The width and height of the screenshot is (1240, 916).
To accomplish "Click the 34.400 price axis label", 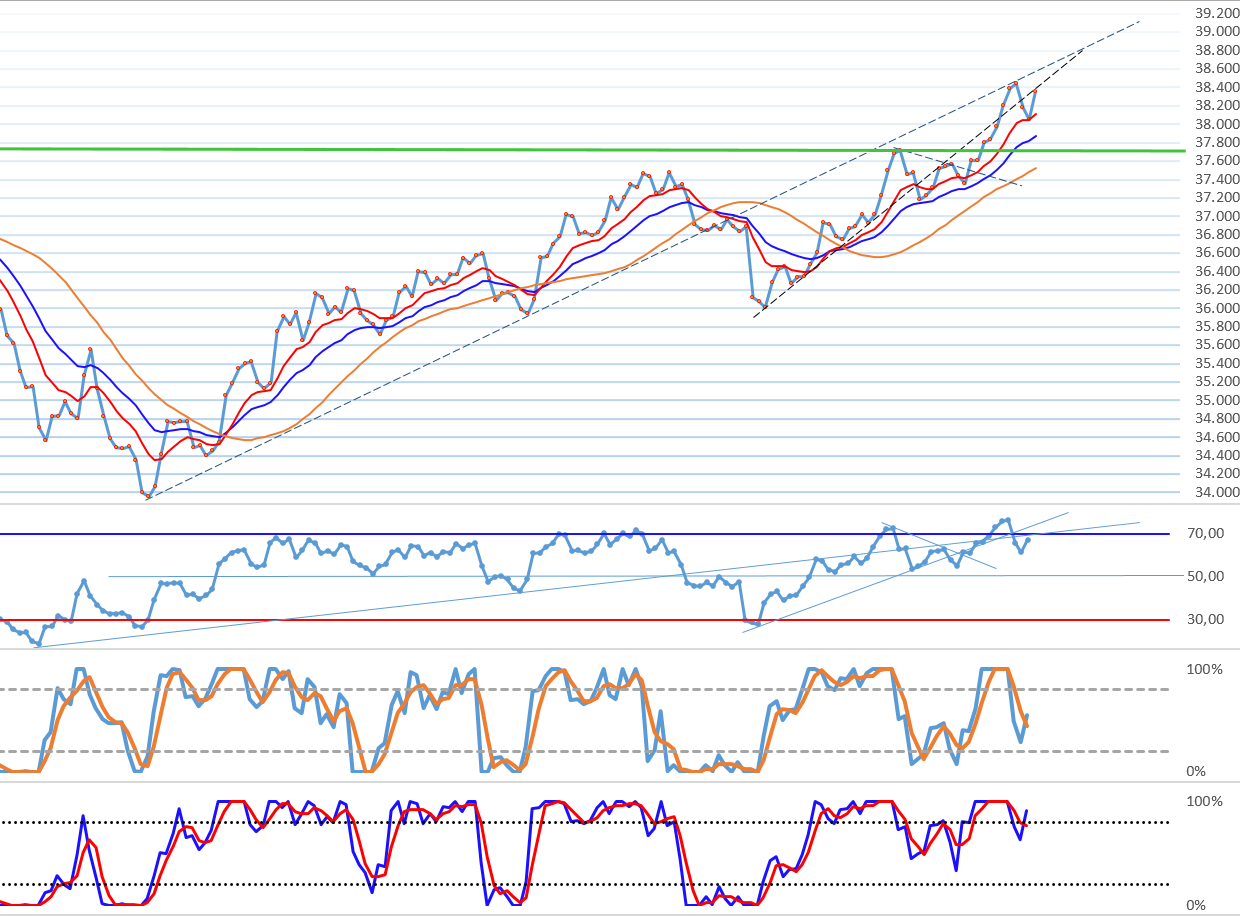I will 1218,456.
